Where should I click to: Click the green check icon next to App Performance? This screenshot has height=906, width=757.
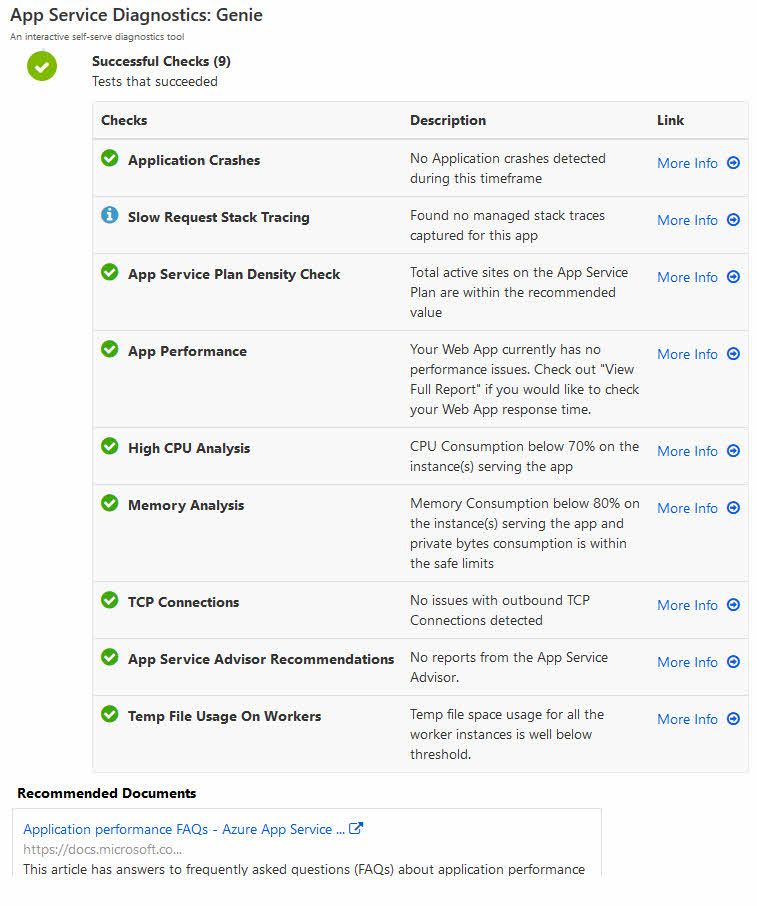109,349
